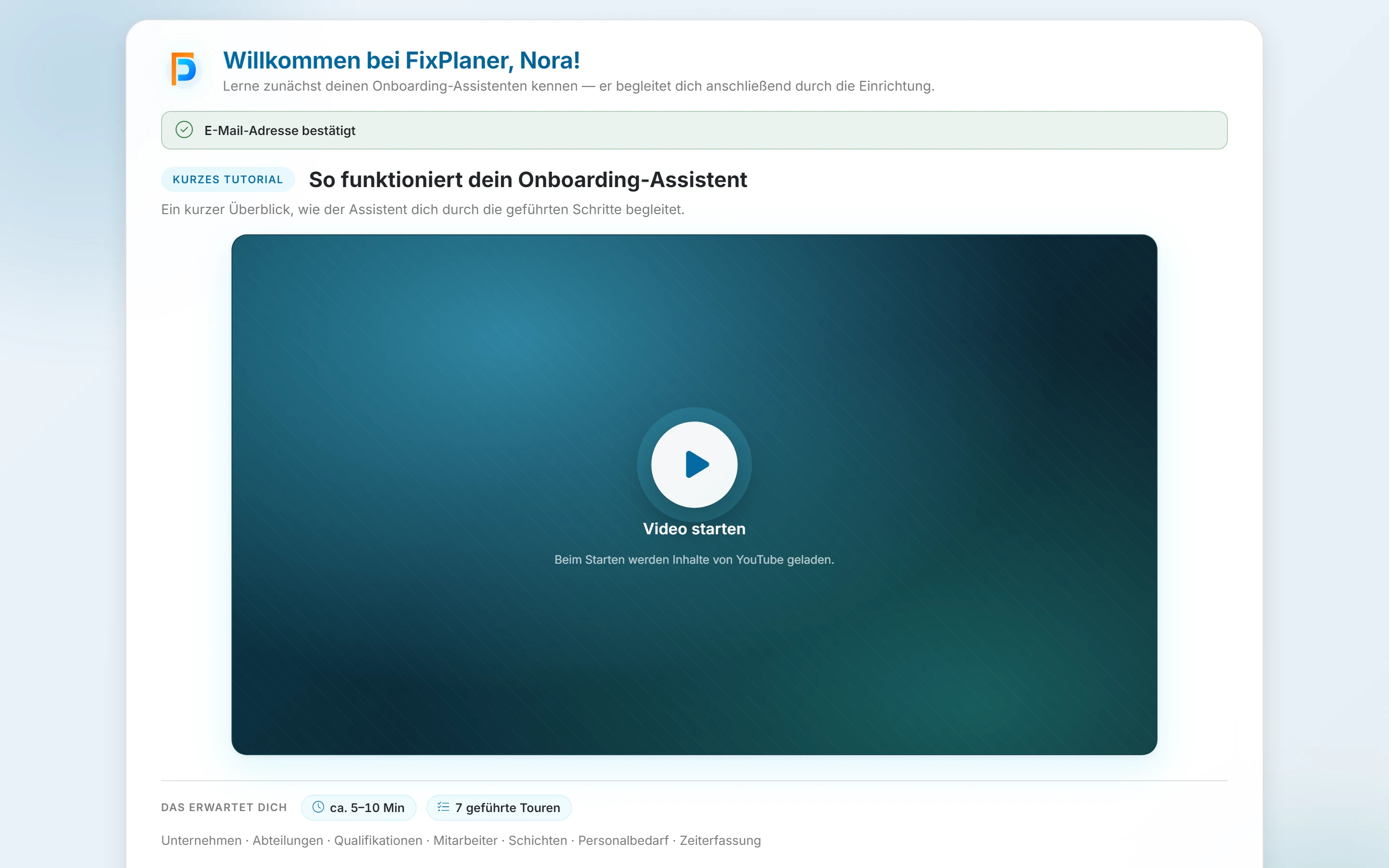Click the 'E-Mail-Adresse bestätigt' text
This screenshot has width=1389, height=868.
(x=280, y=130)
